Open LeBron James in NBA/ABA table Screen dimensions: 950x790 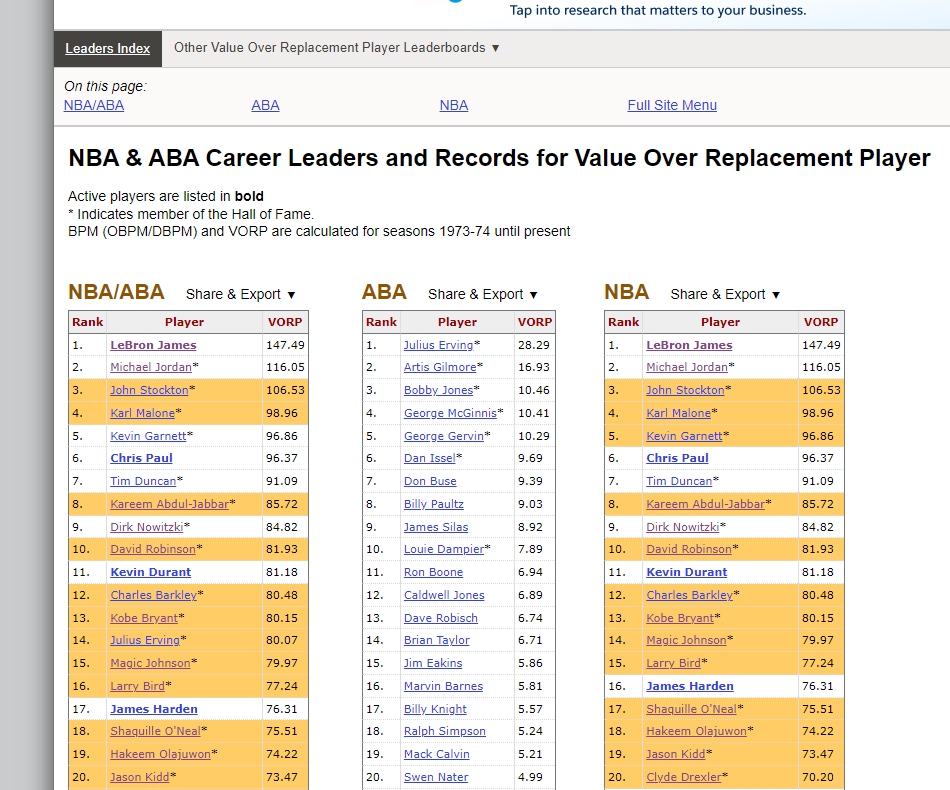pos(153,345)
